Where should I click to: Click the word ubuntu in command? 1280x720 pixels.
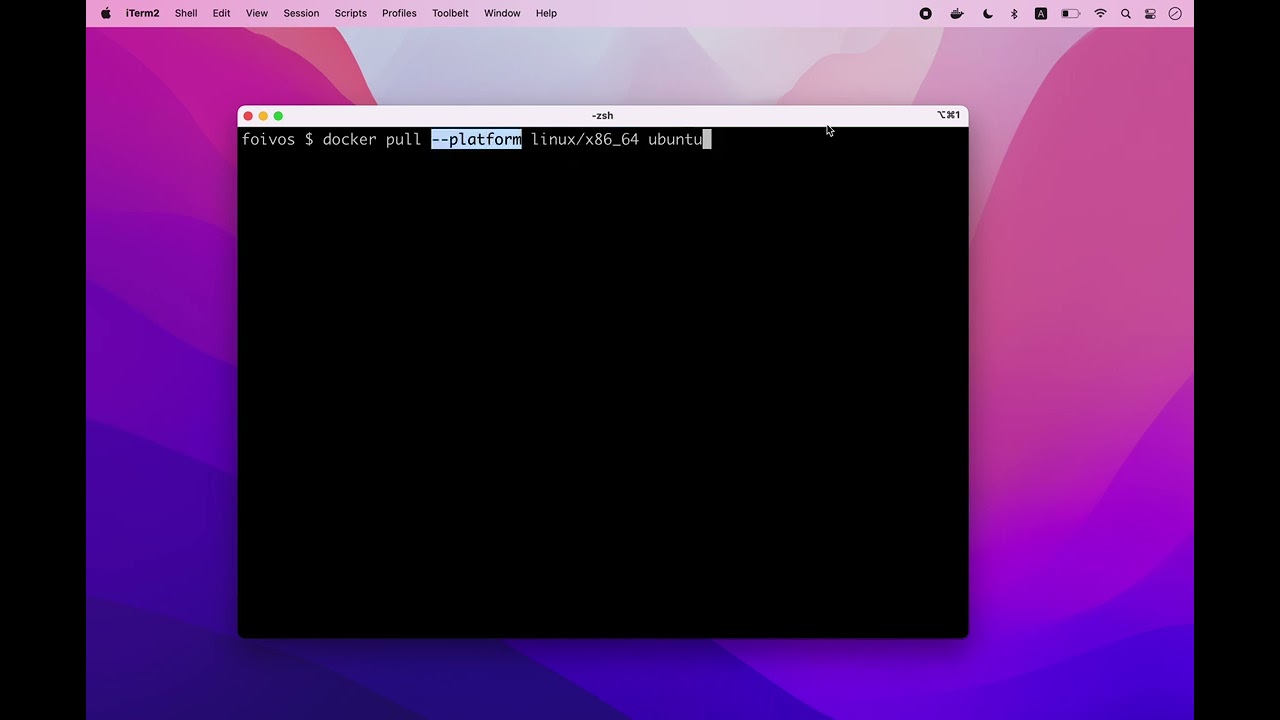coord(675,139)
